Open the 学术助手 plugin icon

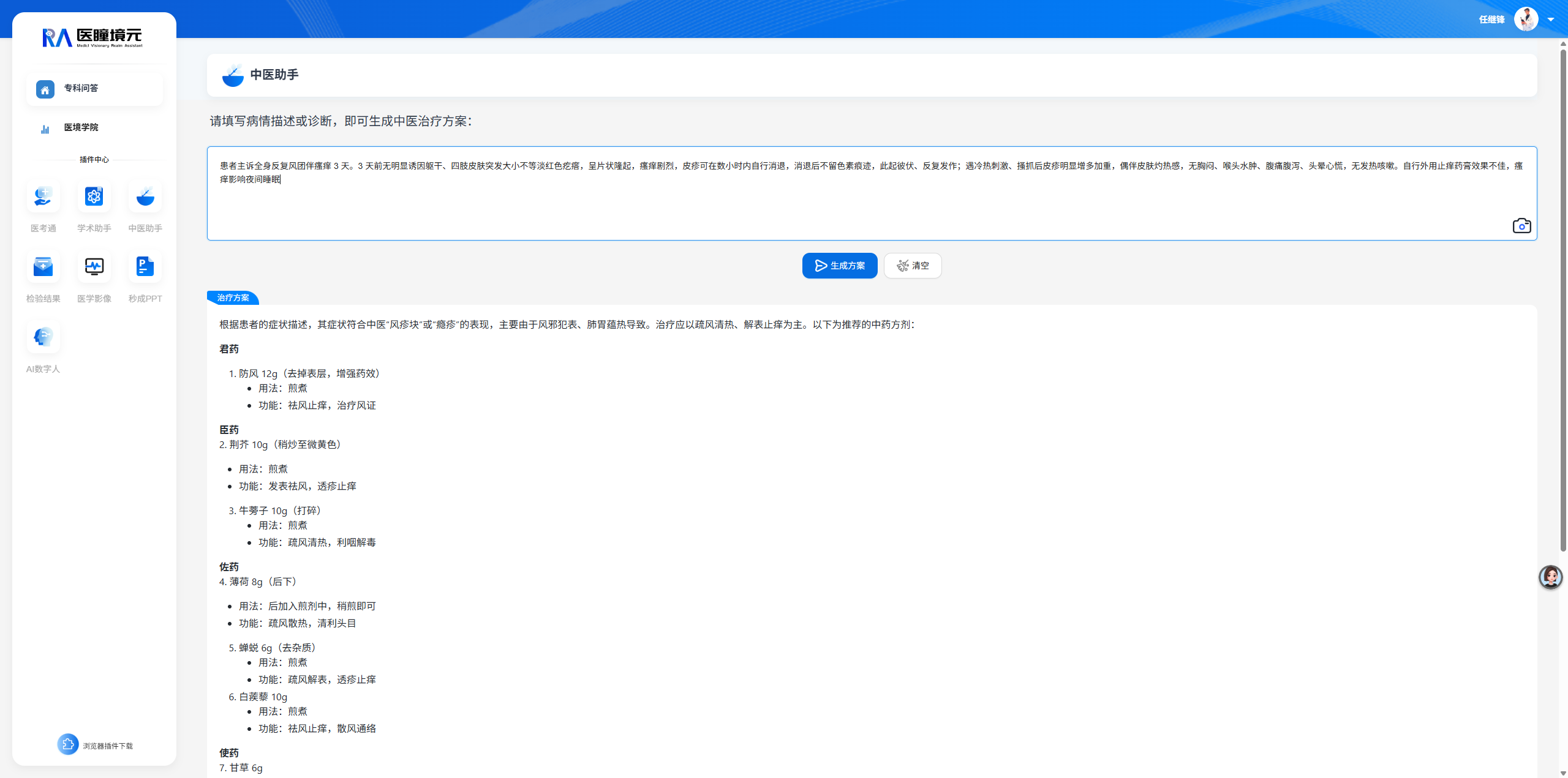pyautogui.click(x=94, y=196)
